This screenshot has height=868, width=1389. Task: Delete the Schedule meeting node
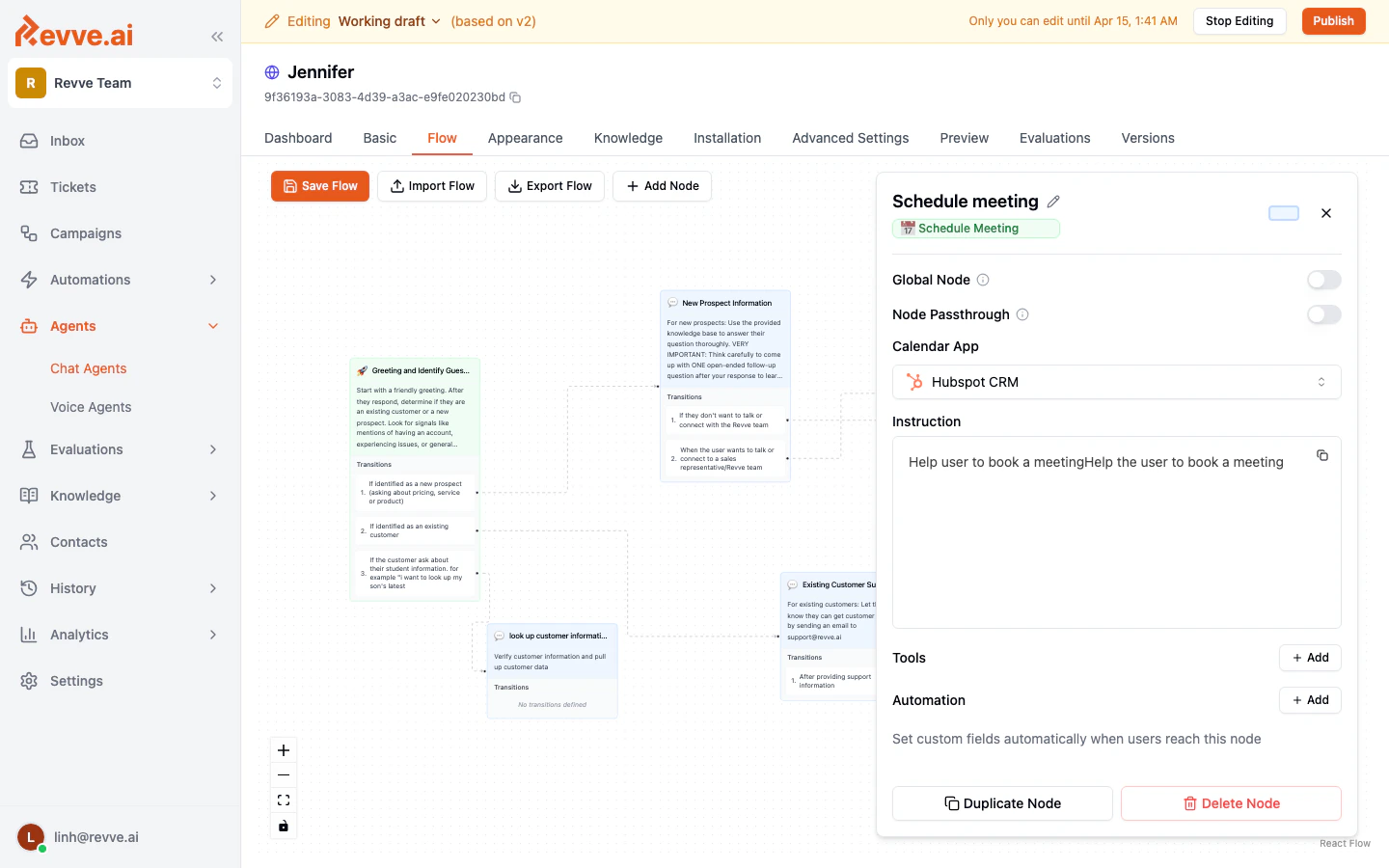click(x=1231, y=803)
